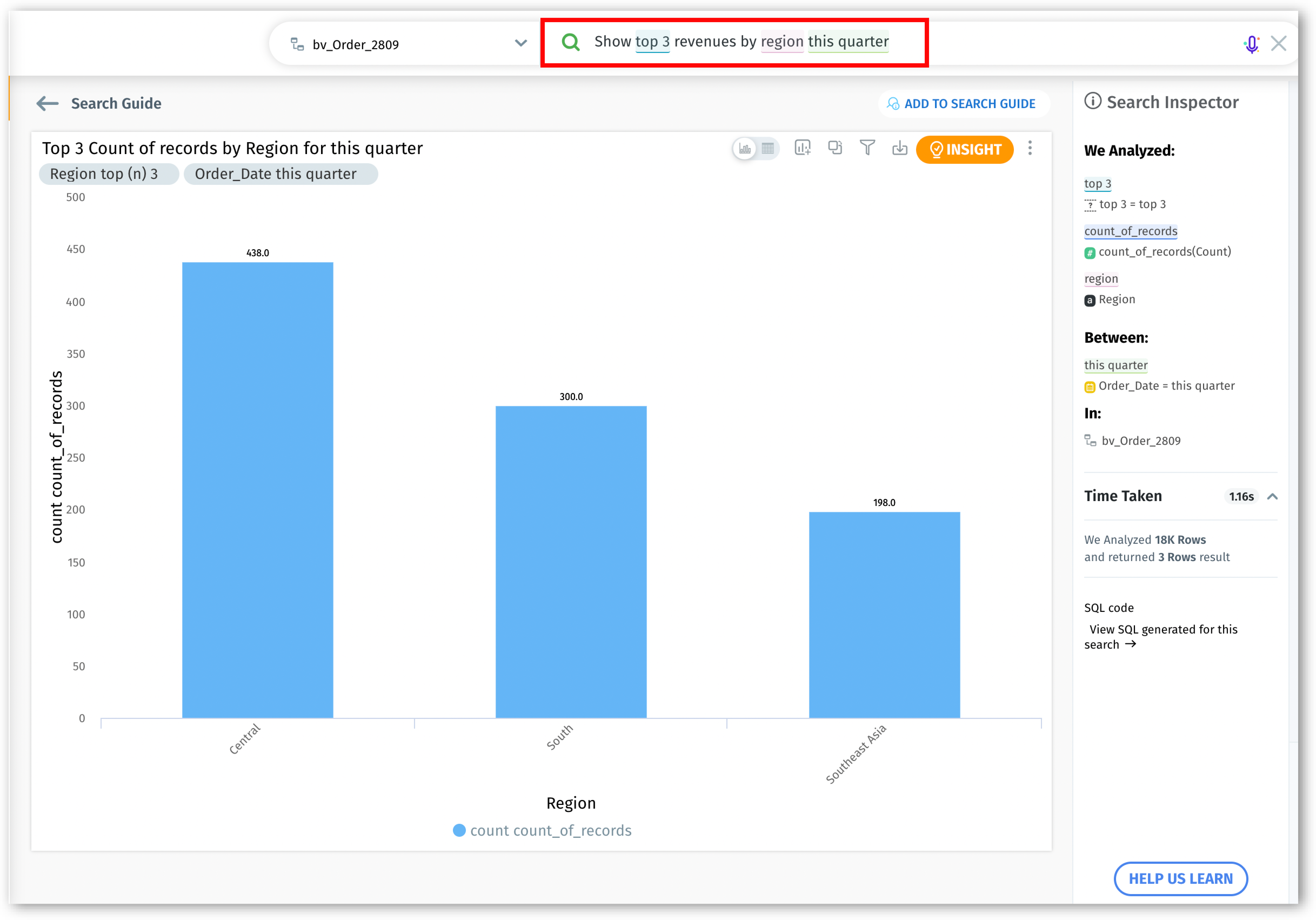Open the bv_Order_2809 dataset dropdown
1316x920 pixels.
(x=520, y=44)
